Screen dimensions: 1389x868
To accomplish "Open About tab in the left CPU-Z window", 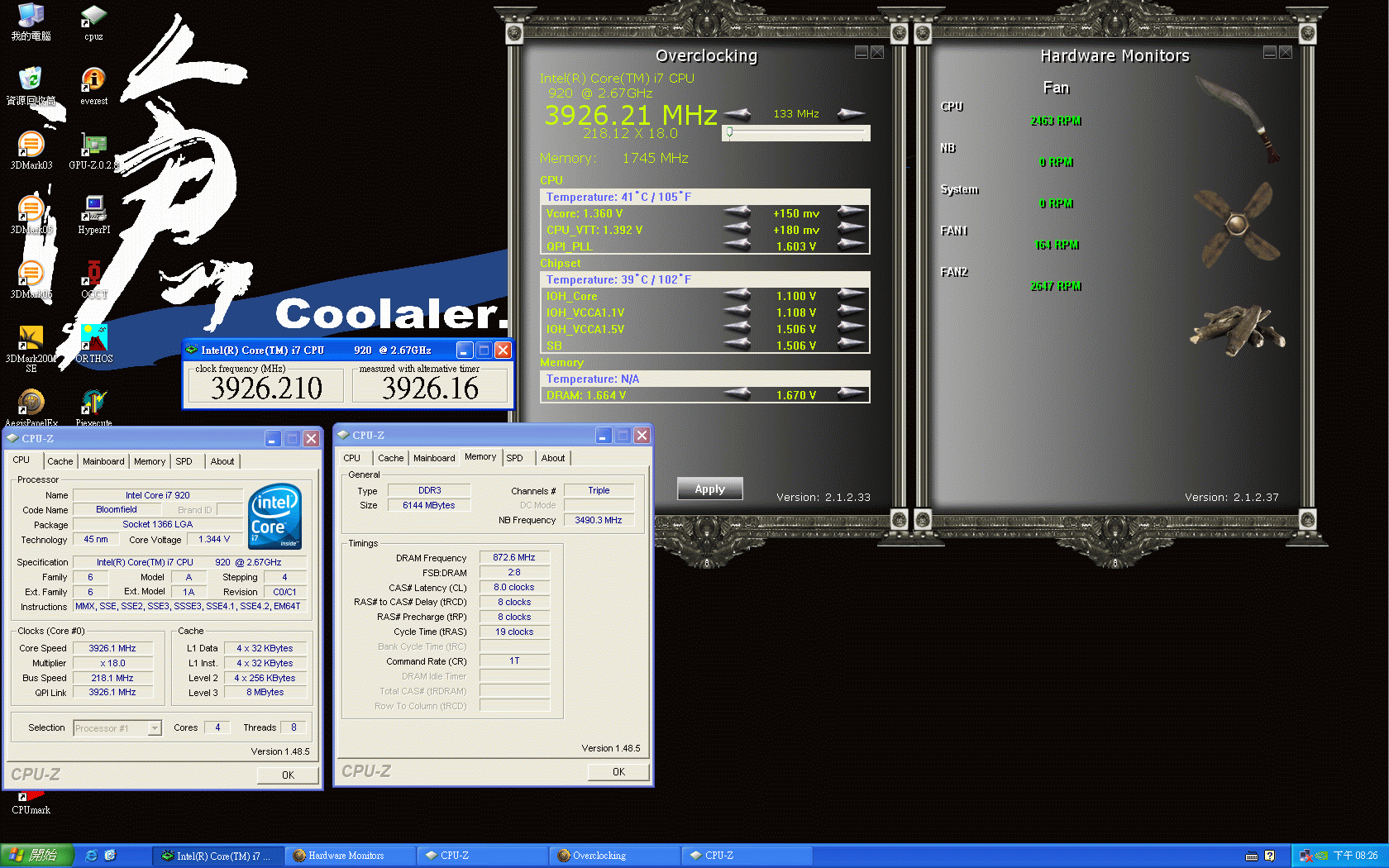I will pyautogui.click(x=222, y=461).
